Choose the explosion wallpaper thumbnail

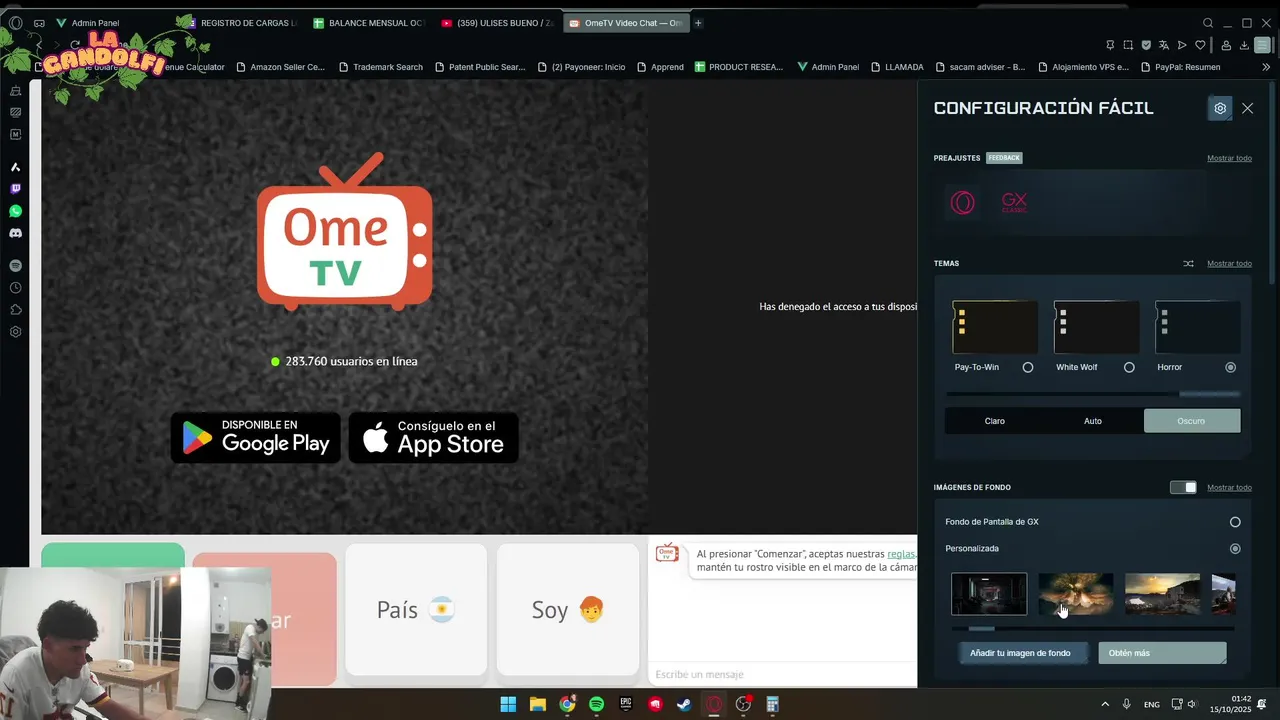click(x=1076, y=594)
